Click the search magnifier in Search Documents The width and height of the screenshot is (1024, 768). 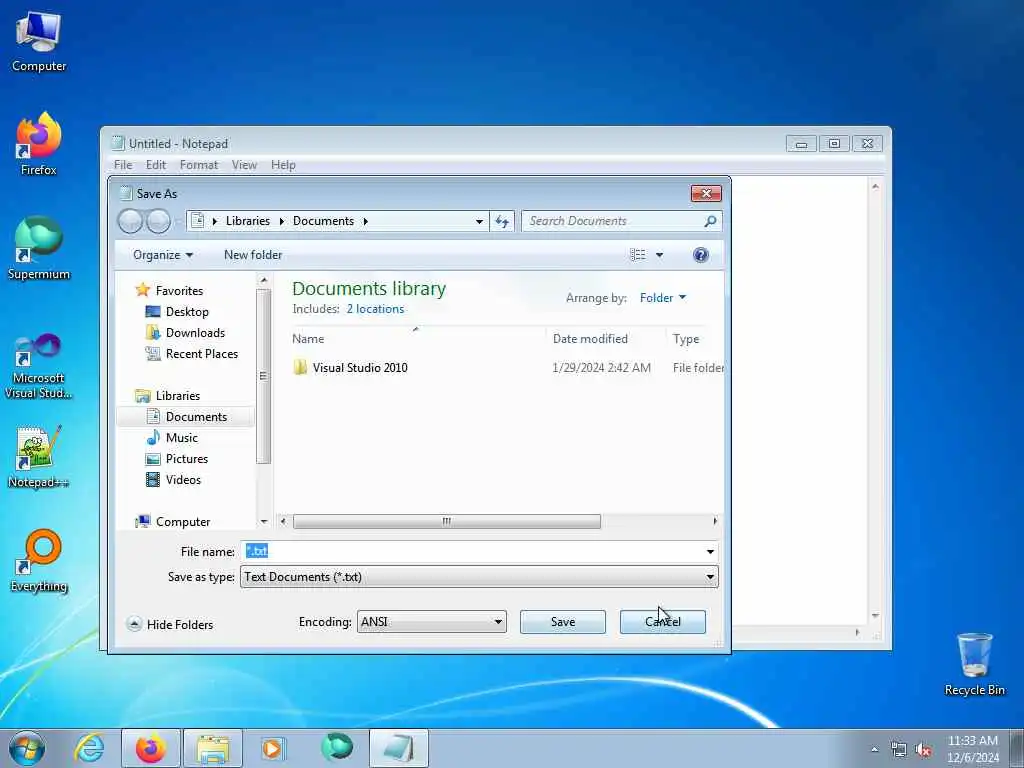[710, 221]
